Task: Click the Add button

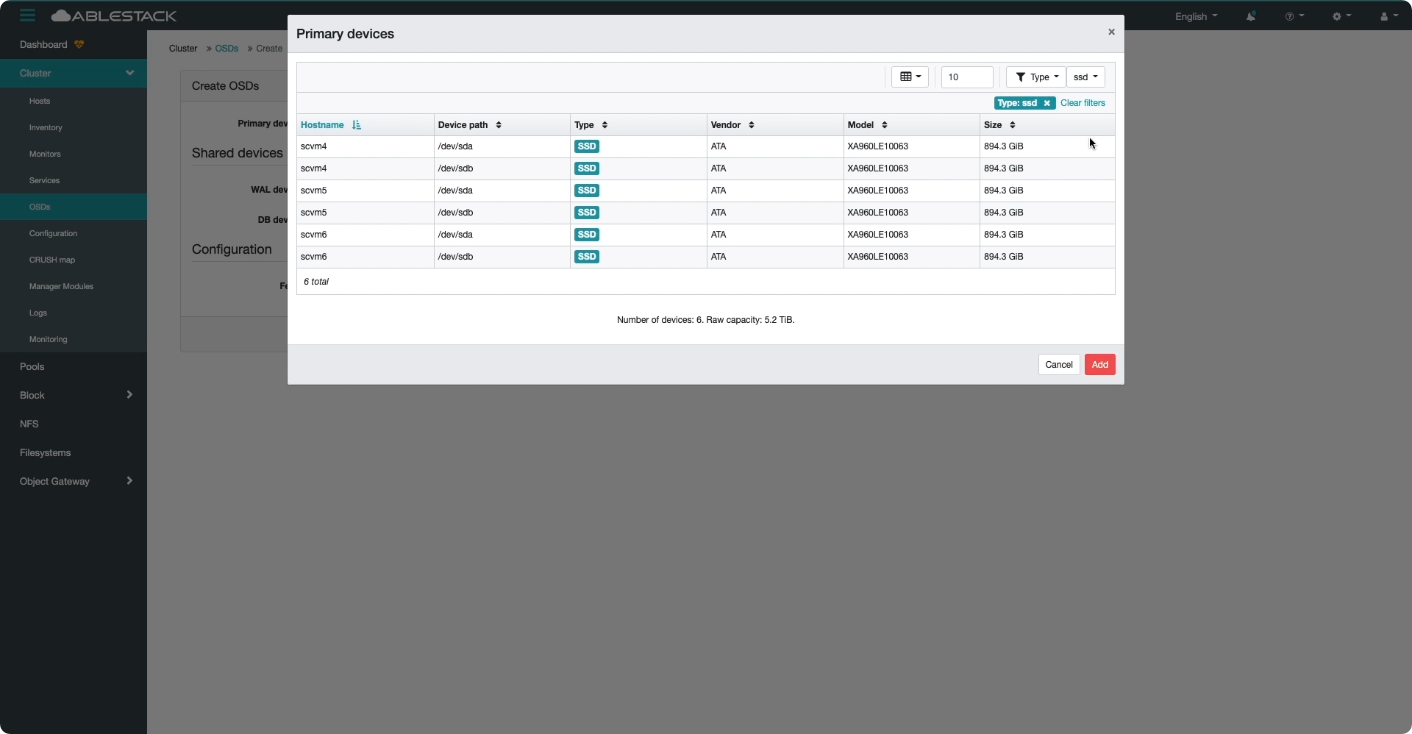Action: pos(1100,365)
